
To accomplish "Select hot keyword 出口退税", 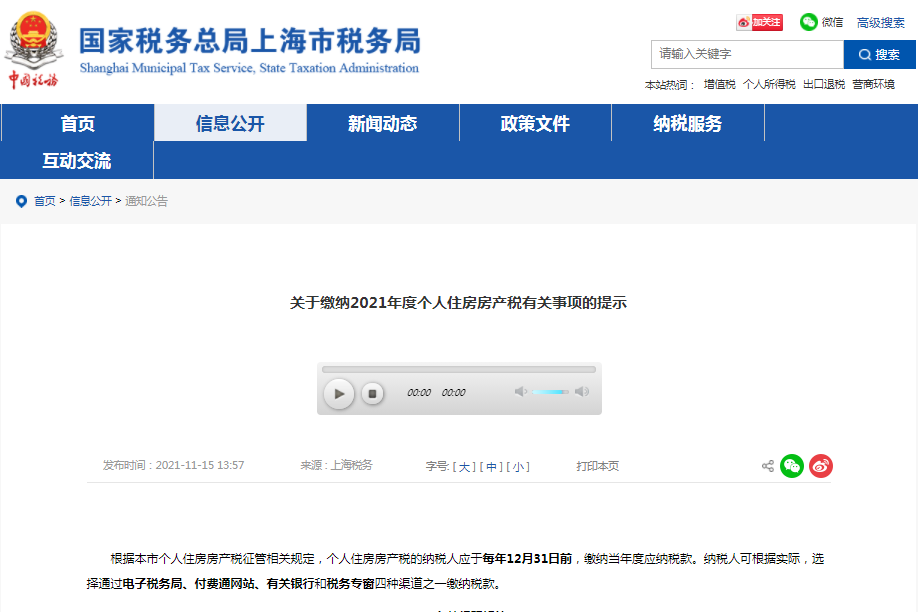I will tap(824, 84).
